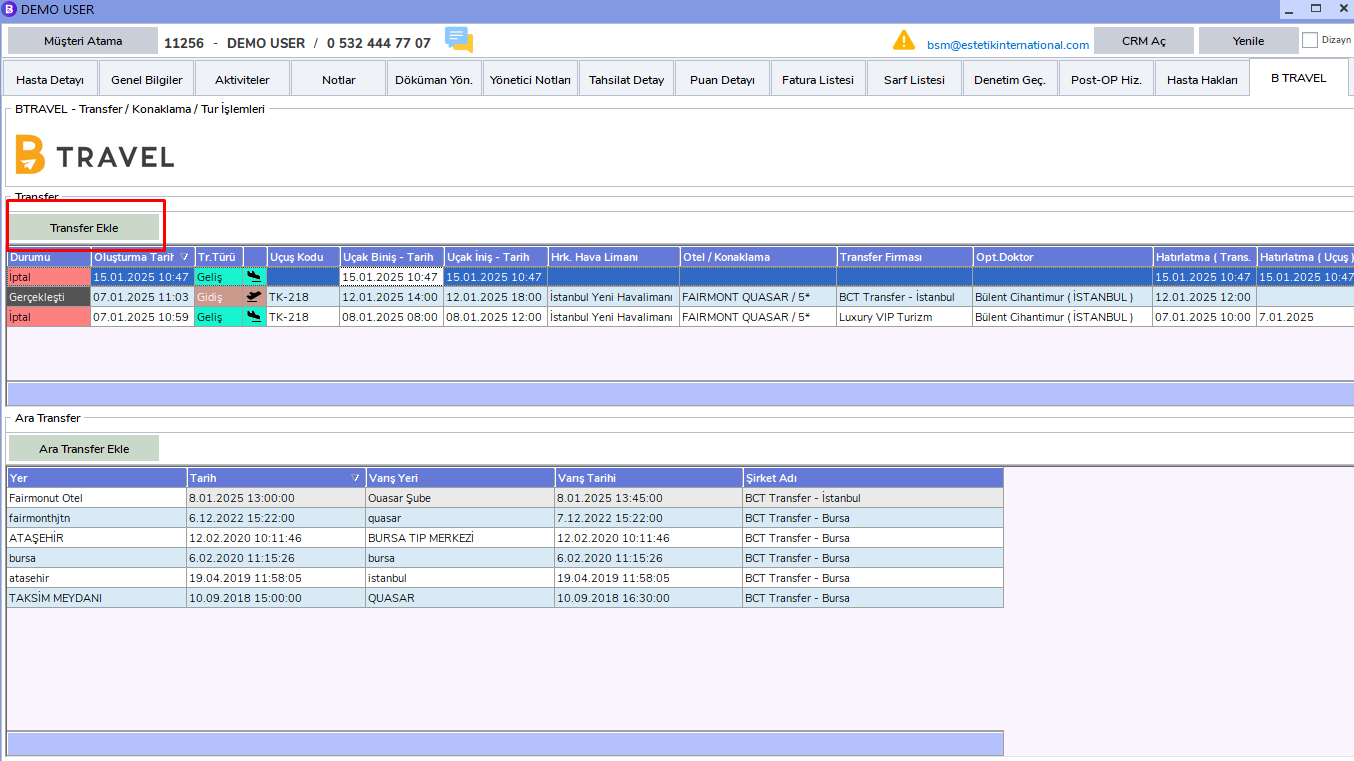Screen dimensions: 1354x761
Task: Click the Varış Tarihi column header
Action: pos(649,478)
